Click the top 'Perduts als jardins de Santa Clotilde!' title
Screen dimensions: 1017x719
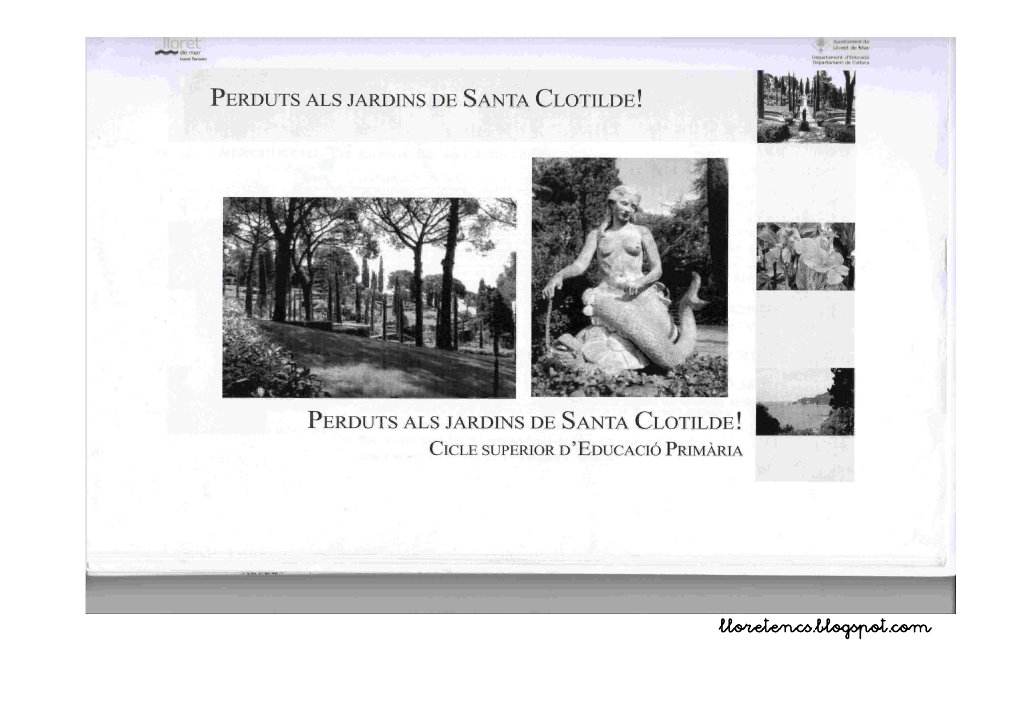(427, 99)
